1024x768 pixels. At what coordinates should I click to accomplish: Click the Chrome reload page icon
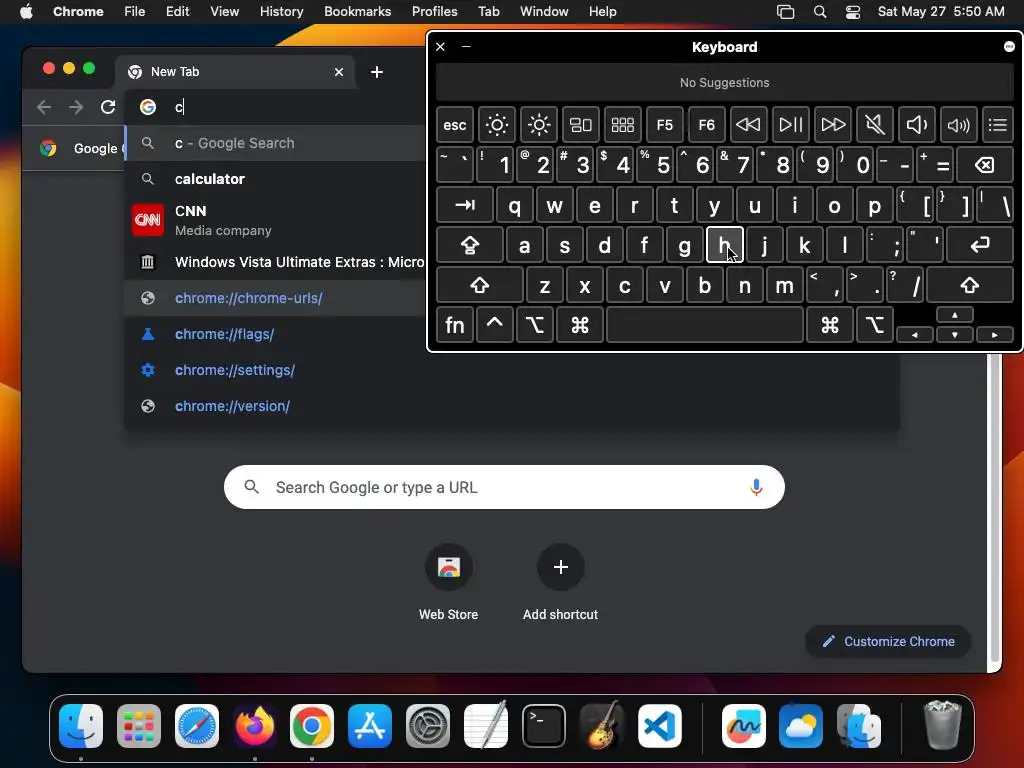pyautogui.click(x=108, y=106)
